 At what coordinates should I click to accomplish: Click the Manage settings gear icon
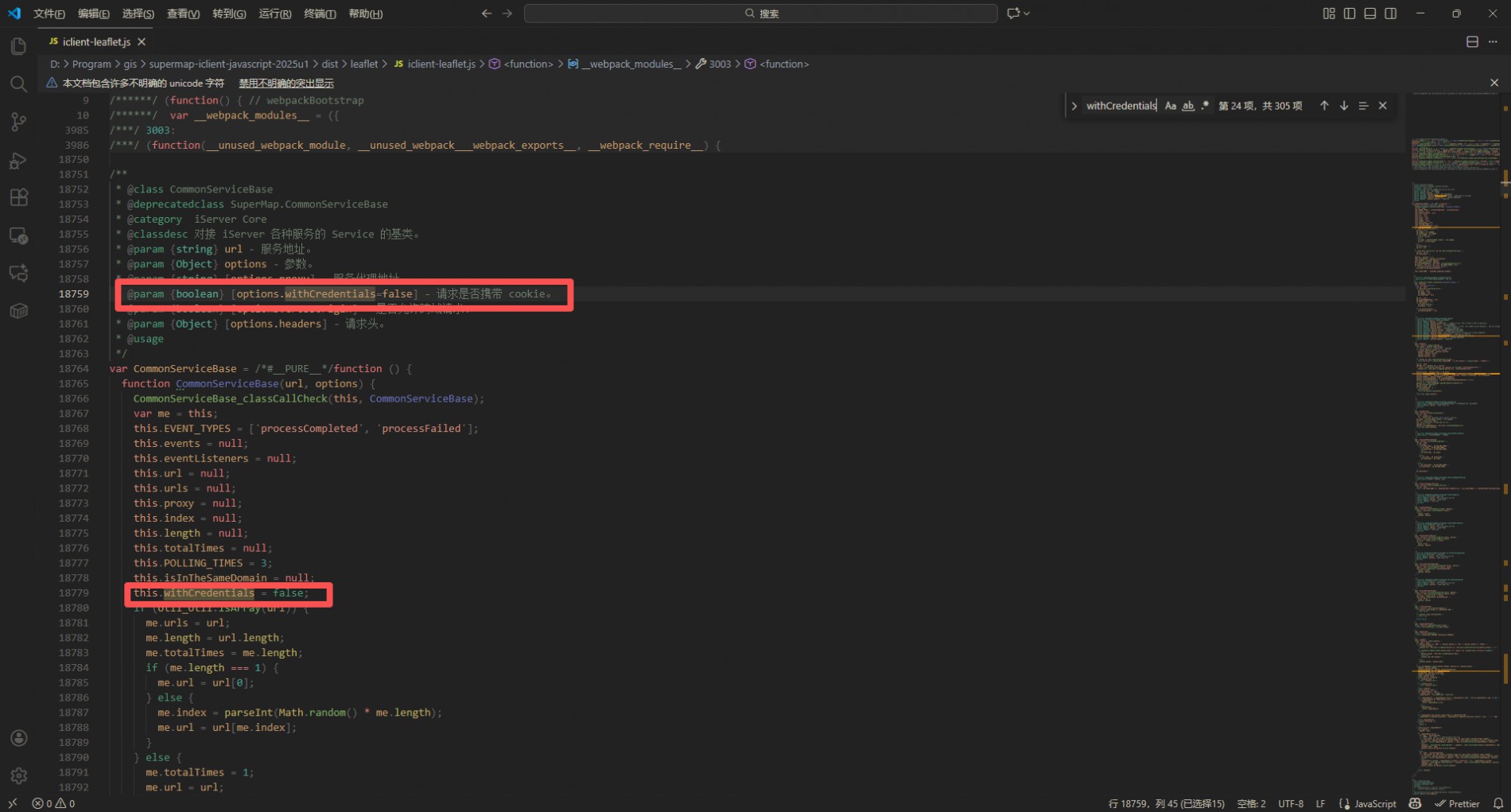pyautogui.click(x=18, y=775)
